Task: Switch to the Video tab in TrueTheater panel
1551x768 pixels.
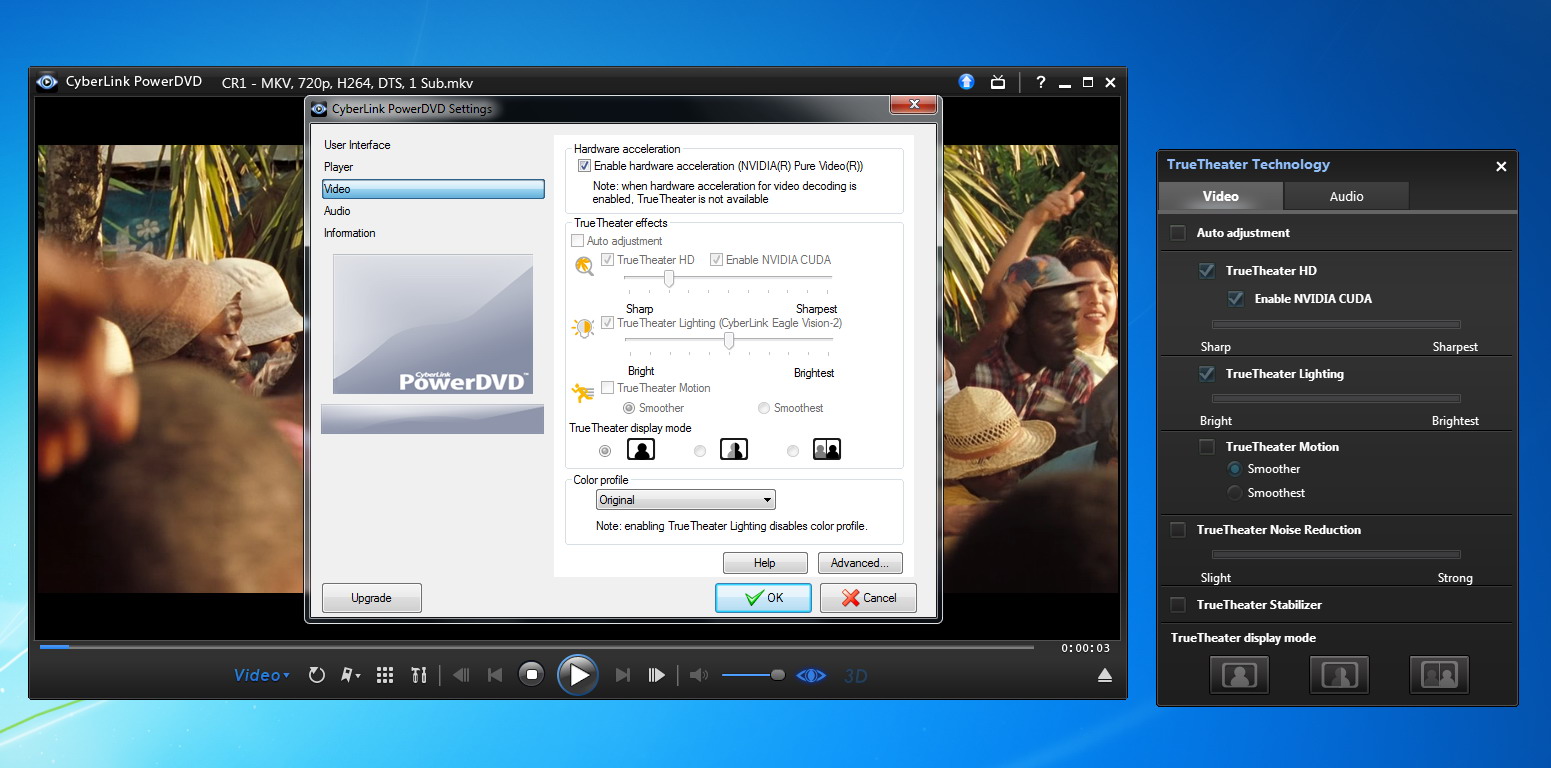Action: click(x=1221, y=196)
